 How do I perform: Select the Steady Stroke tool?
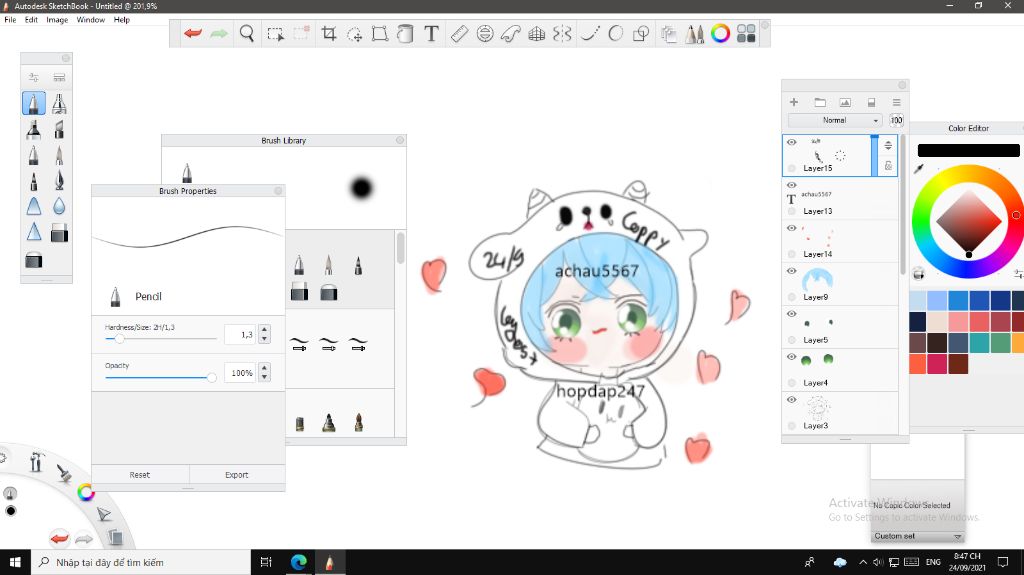(590, 33)
